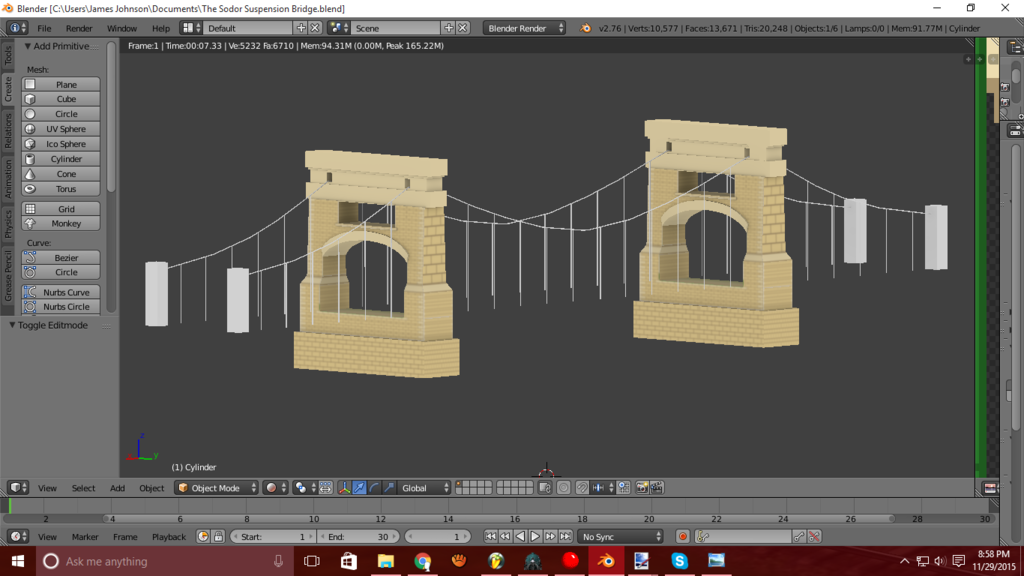Add a Nurbs Curve
This screenshot has height=576, width=1024.
pos(61,292)
